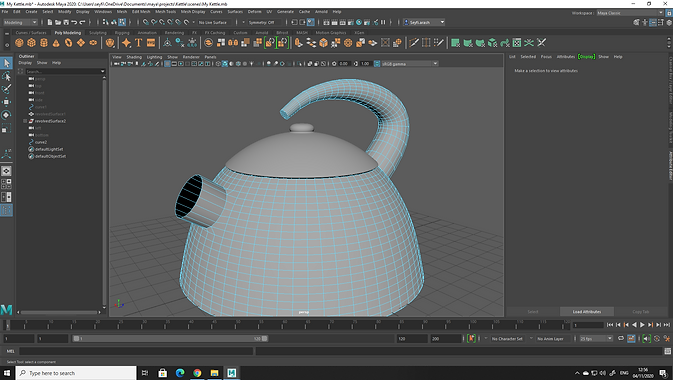
Task: Click the time range slider bar
Action: pos(170,338)
